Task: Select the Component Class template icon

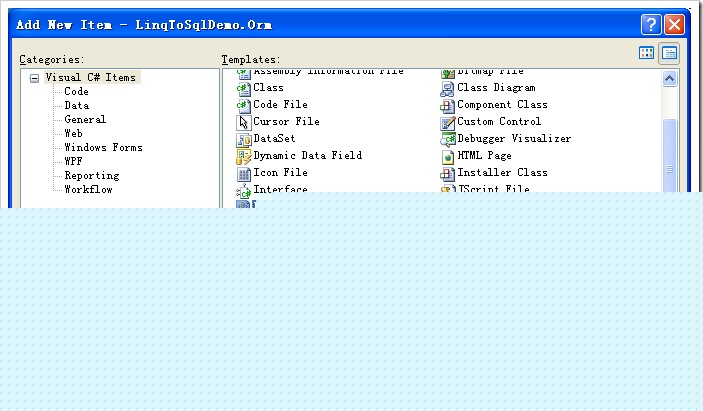Action: [x=447, y=105]
